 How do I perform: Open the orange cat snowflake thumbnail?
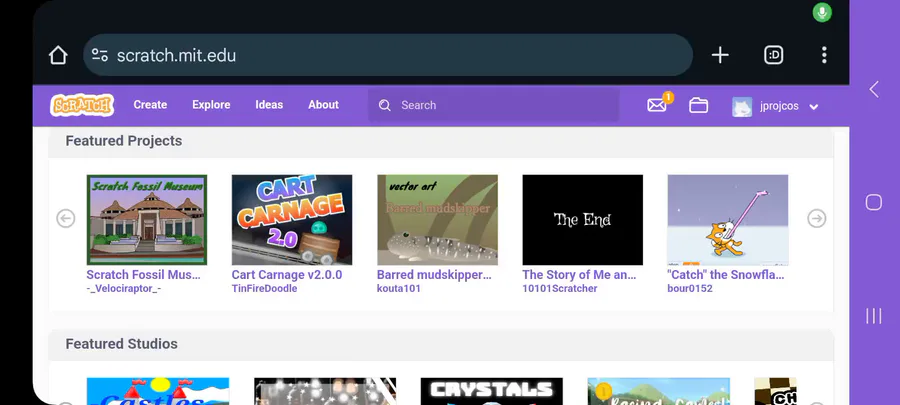tap(728, 220)
